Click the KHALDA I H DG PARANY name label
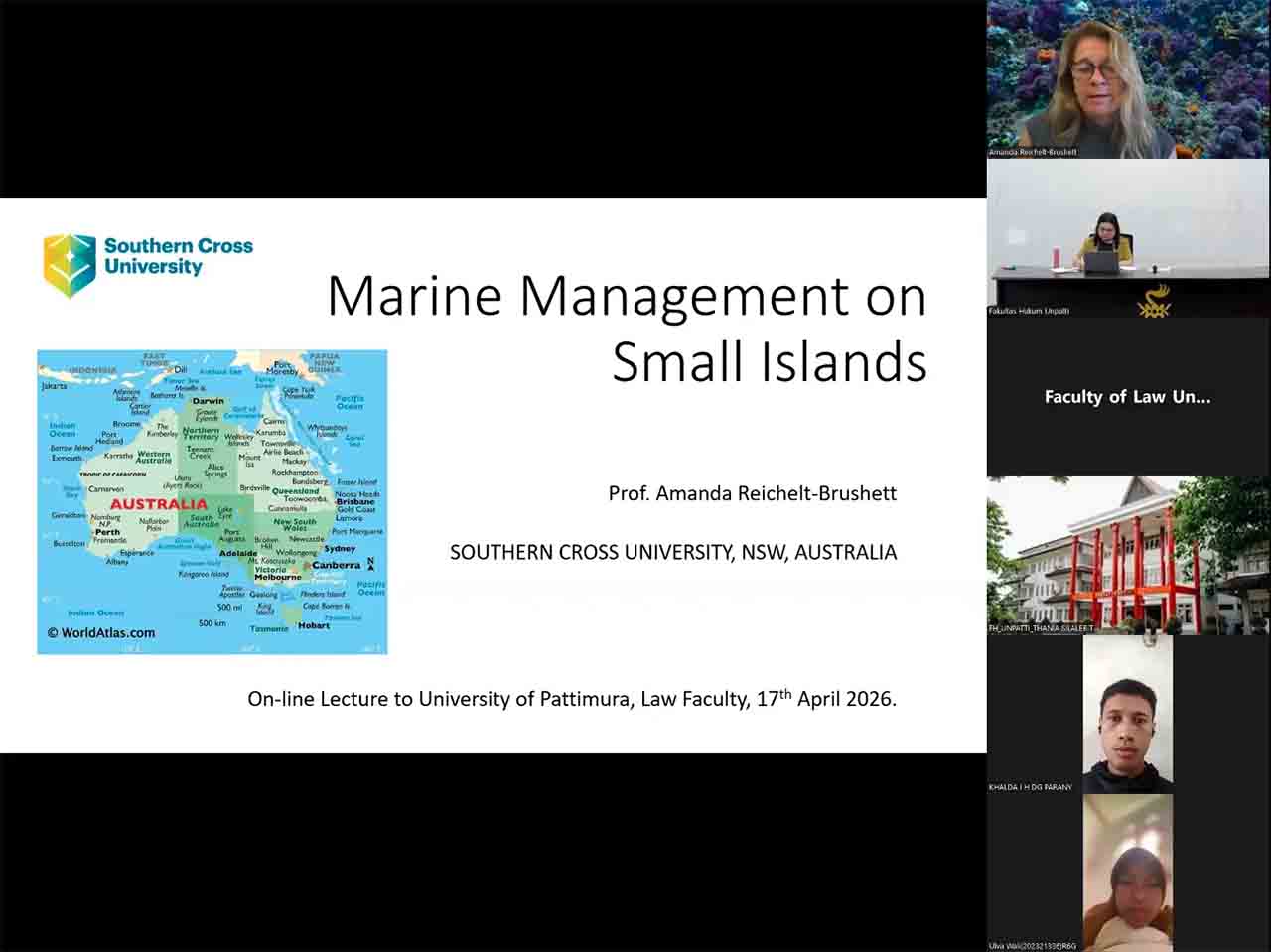This screenshot has height=952, width=1271. coord(1031,787)
